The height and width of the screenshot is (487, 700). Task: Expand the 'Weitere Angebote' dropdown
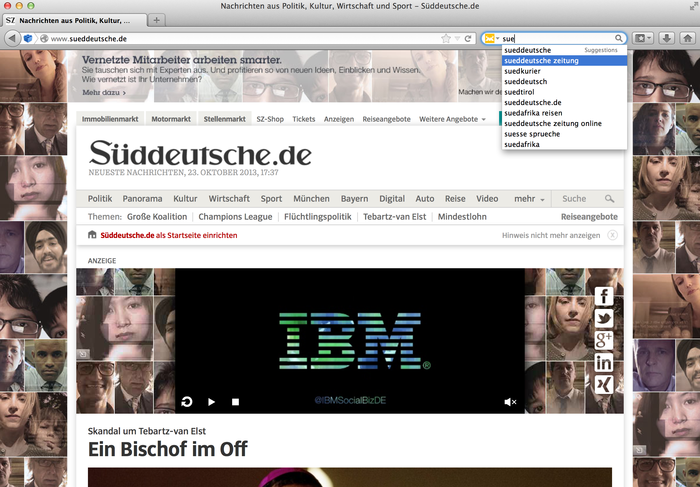452,119
